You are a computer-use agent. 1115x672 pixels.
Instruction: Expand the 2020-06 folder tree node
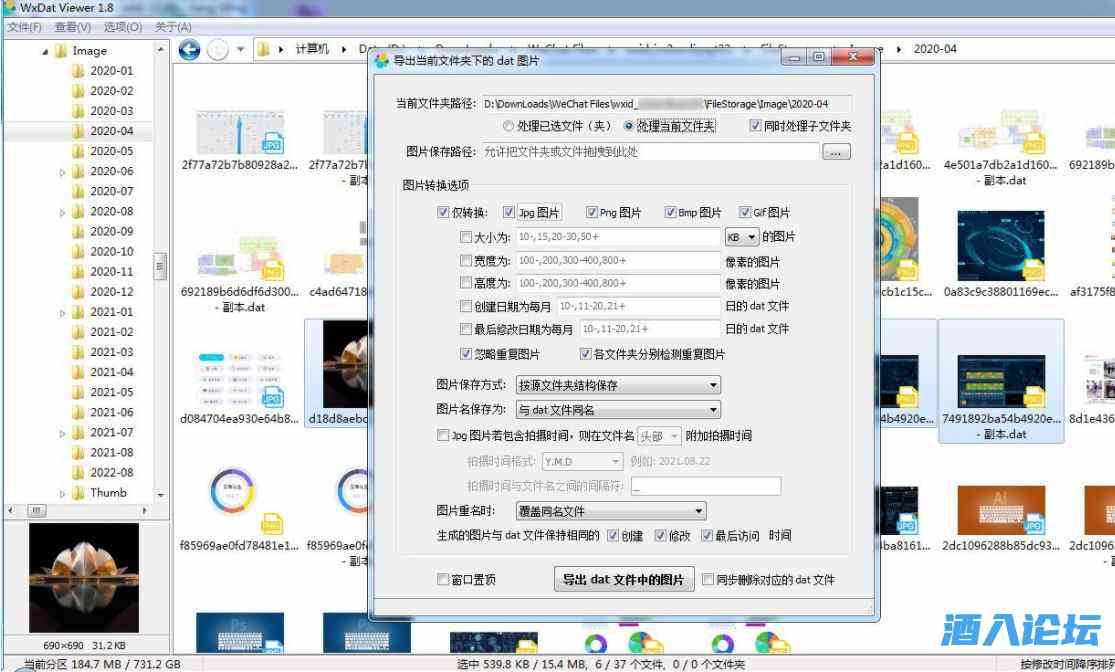pyautogui.click(x=61, y=170)
